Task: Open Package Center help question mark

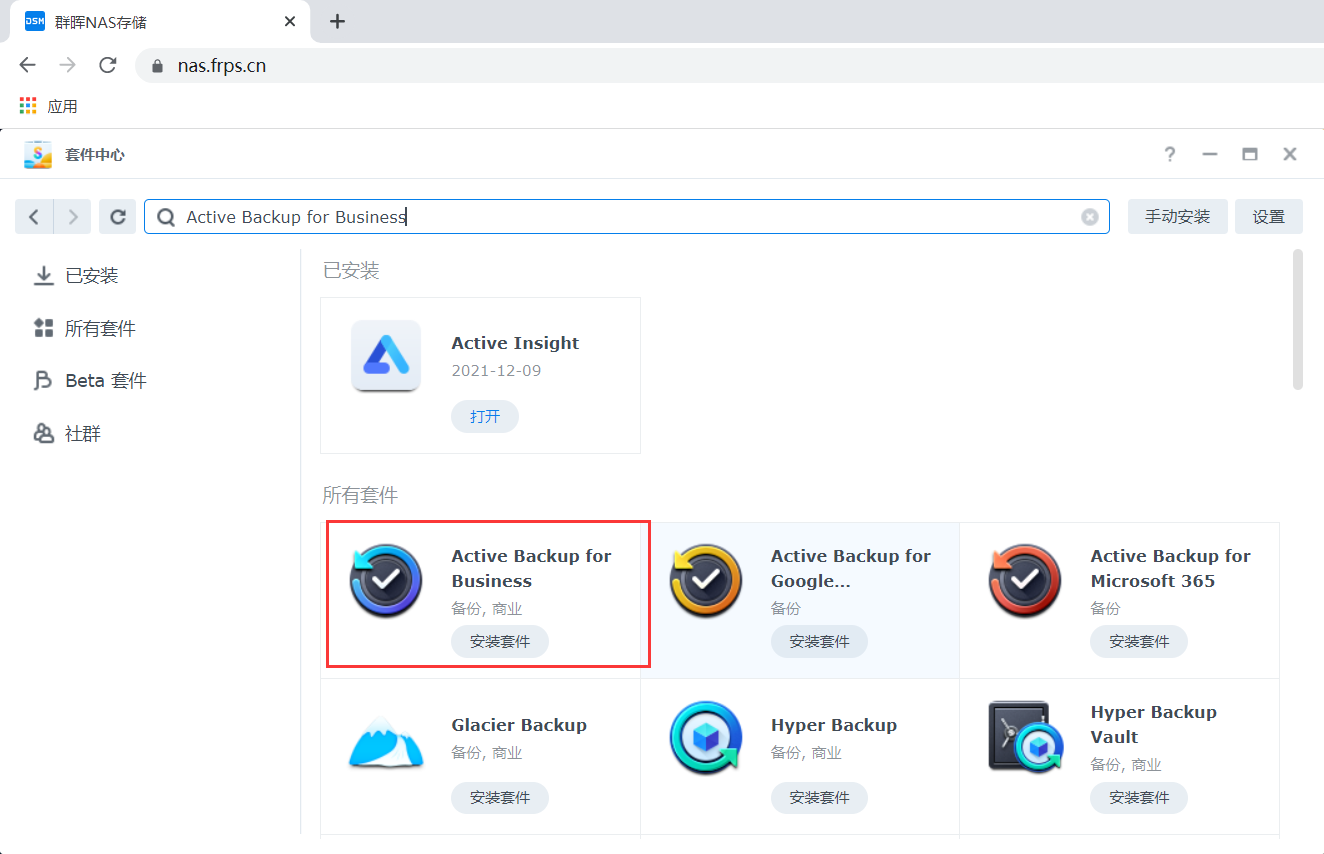Action: point(1170,154)
